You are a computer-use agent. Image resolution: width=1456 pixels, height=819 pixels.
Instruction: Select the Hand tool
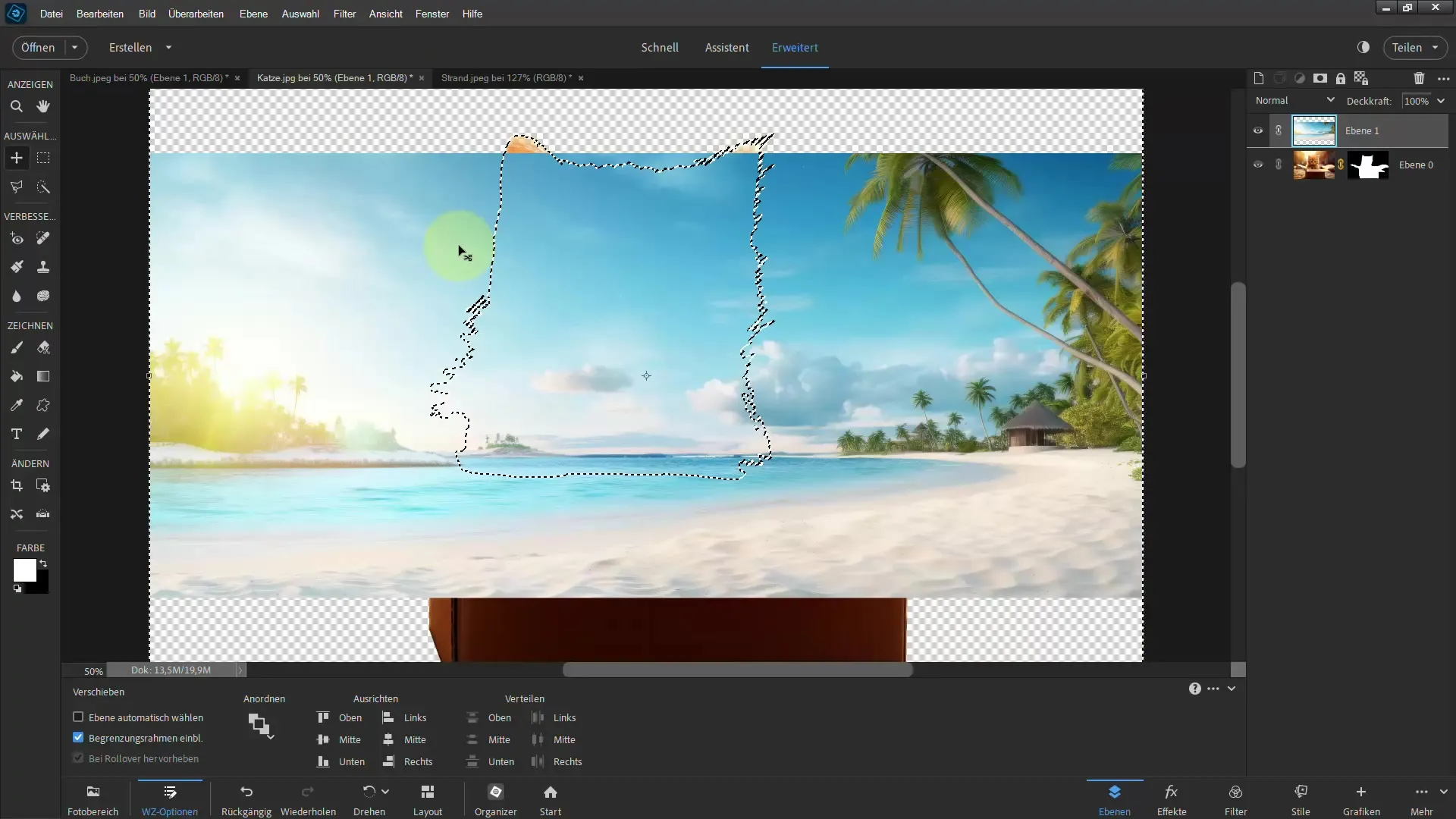pos(43,107)
